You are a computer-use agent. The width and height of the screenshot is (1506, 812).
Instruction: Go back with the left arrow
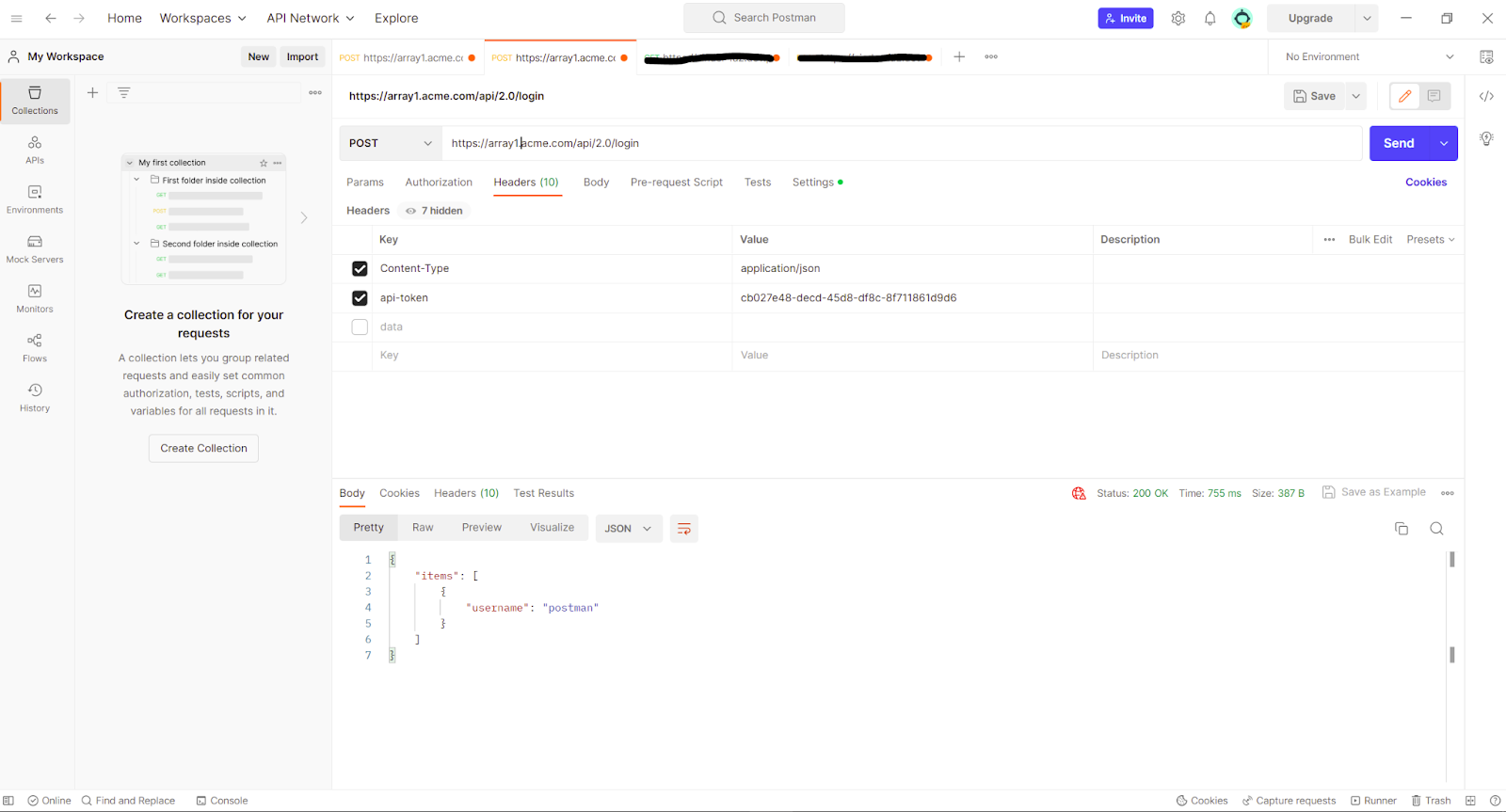(x=51, y=18)
